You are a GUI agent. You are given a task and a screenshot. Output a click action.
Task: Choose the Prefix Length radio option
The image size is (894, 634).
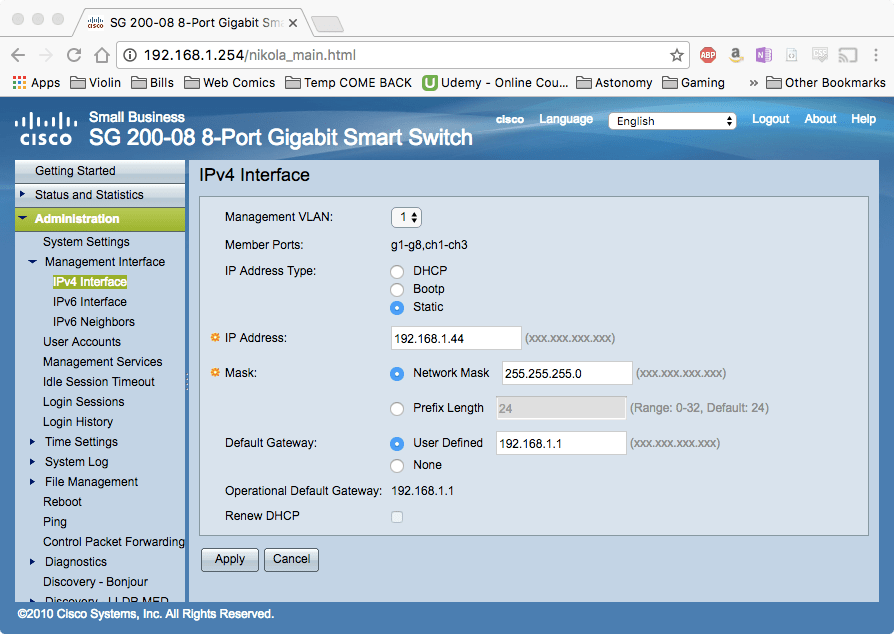pyautogui.click(x=397, y=409)
